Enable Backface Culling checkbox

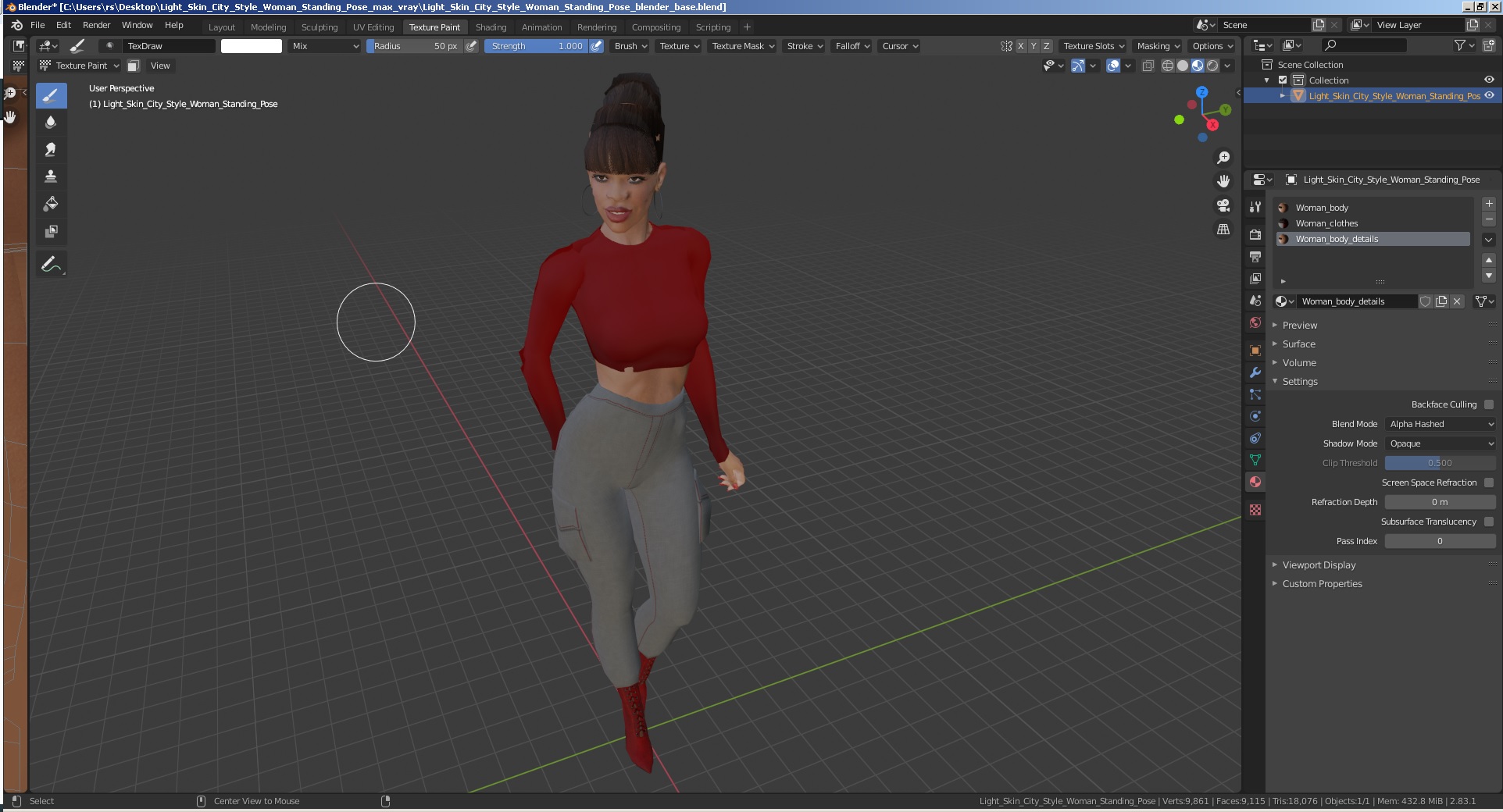(x=1489, y=404)
